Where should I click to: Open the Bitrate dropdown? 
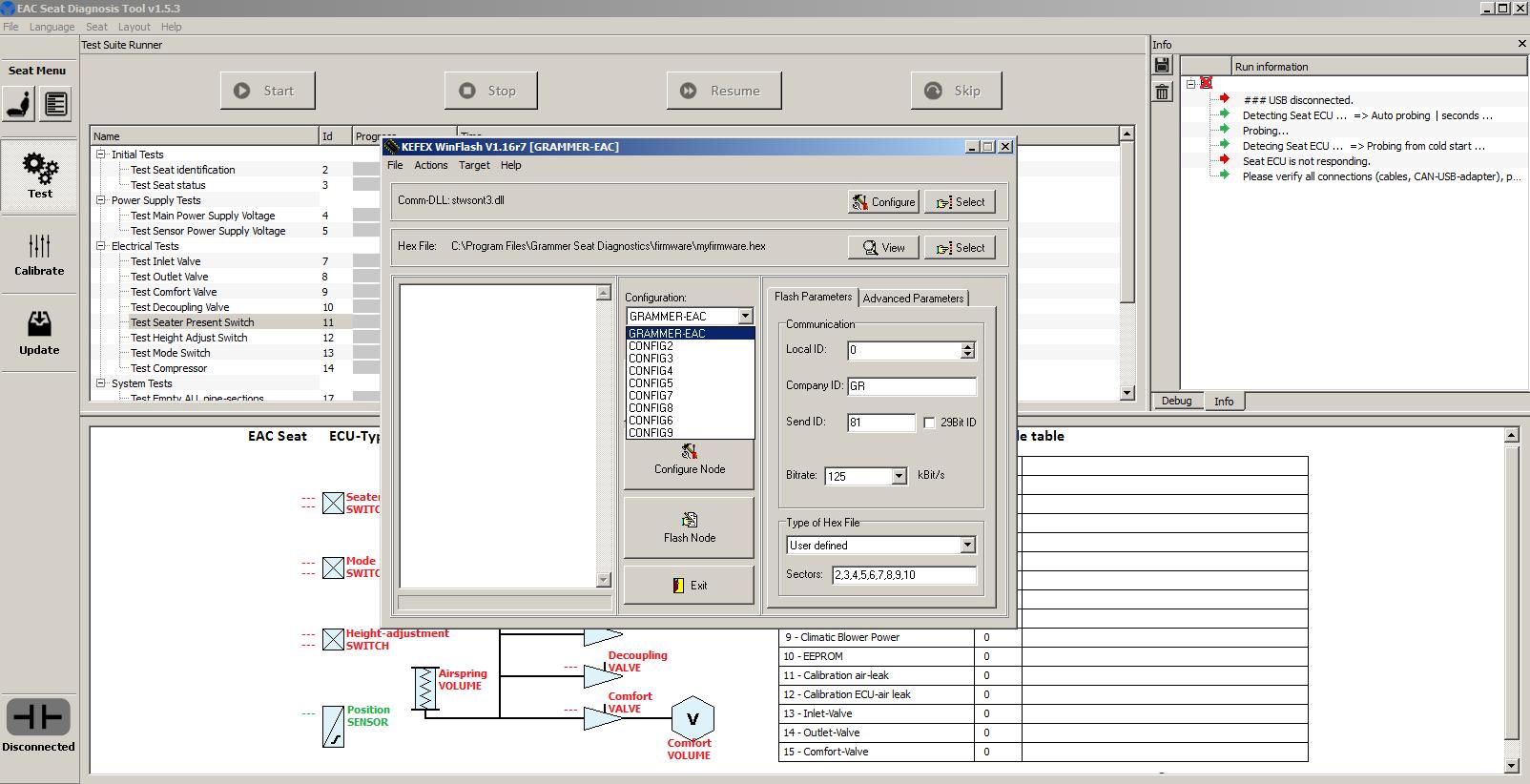point(899,476)
